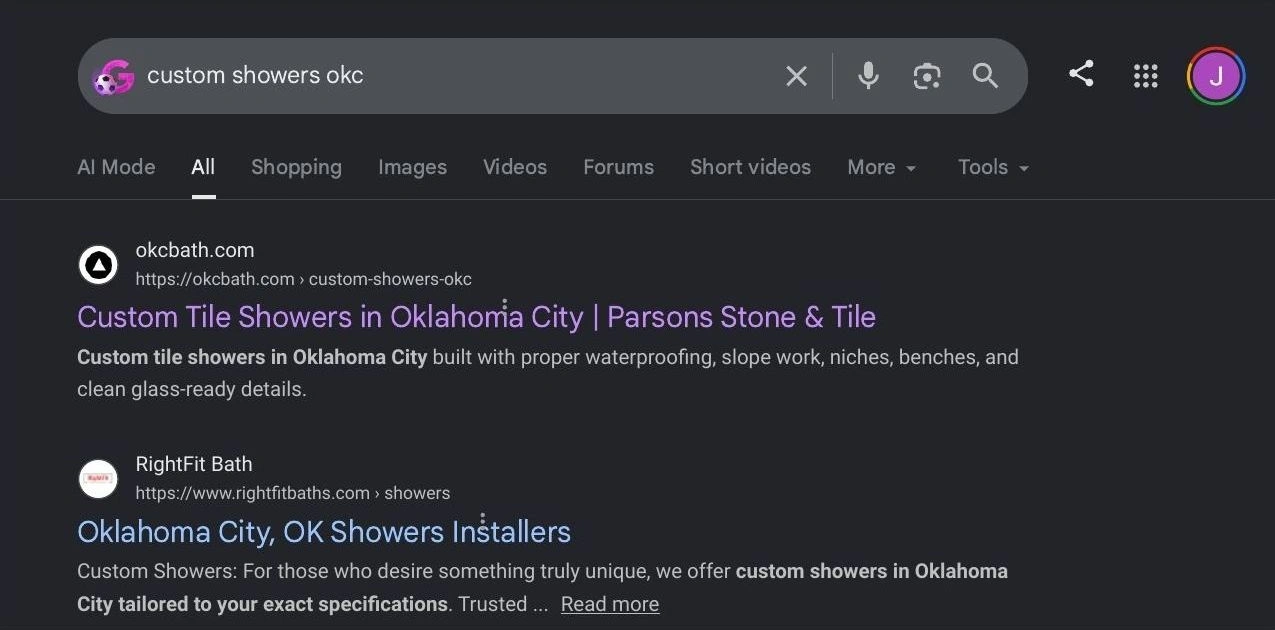Click the Read more link
Viewport: 1275px width, 630px height.
(x=610, y=604)
